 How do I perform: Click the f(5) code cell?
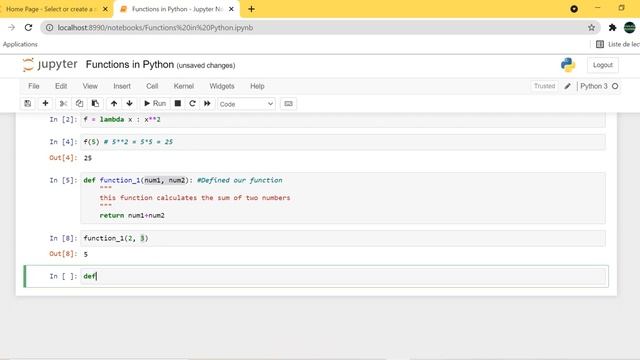(x=343, y=142)
